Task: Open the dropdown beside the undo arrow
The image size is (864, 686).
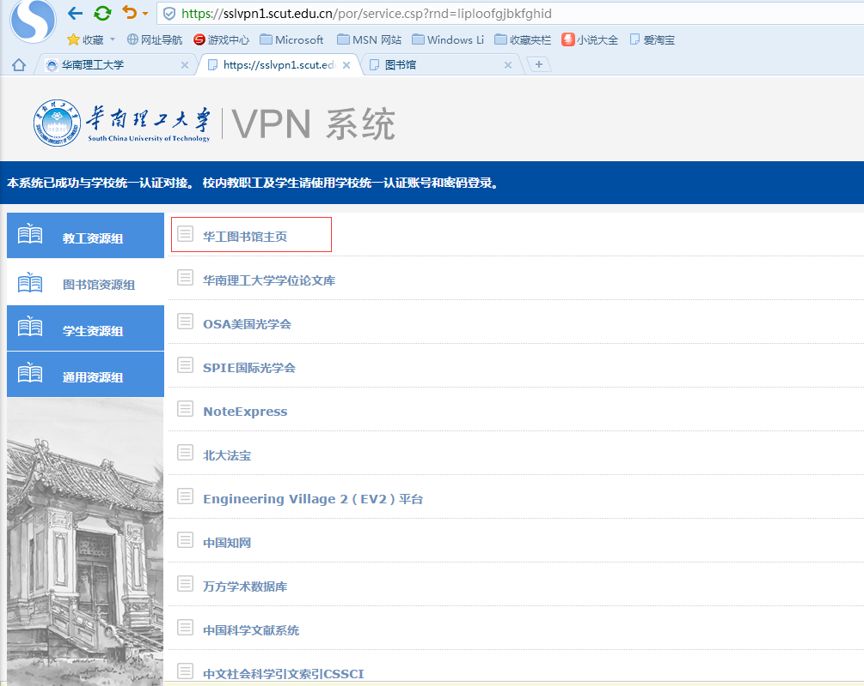Action: (145, 13)
